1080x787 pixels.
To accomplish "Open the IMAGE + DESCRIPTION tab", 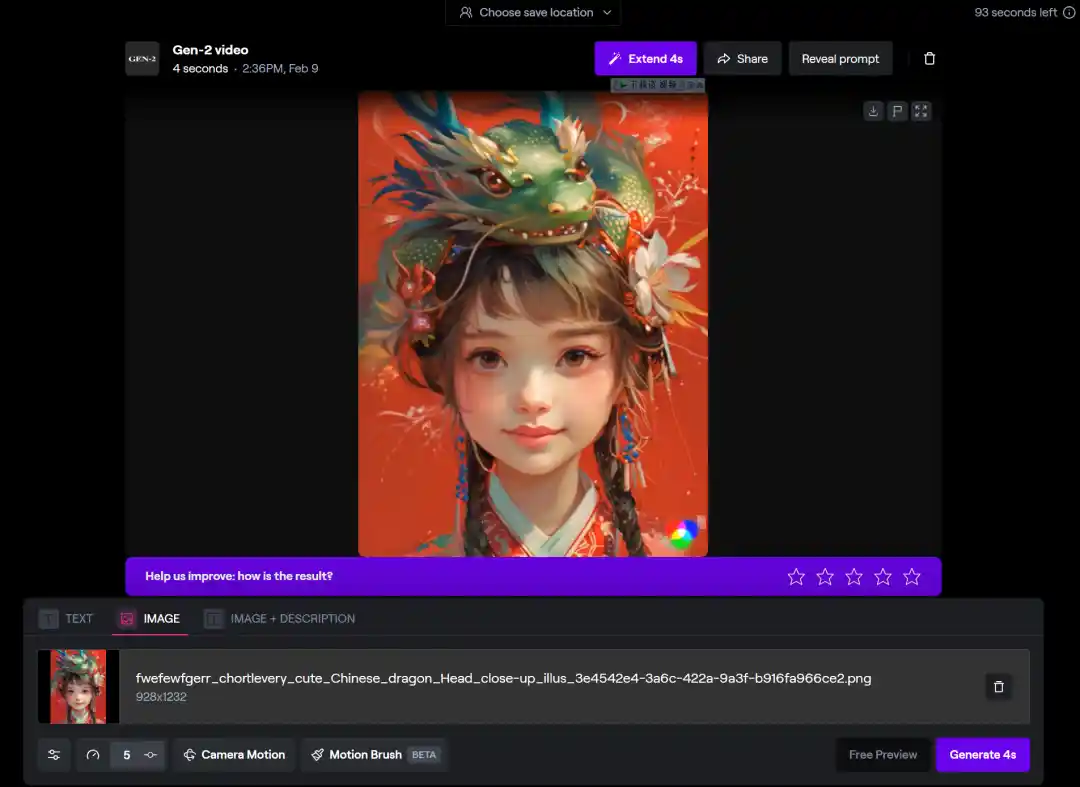I will [x=280, y=619].
